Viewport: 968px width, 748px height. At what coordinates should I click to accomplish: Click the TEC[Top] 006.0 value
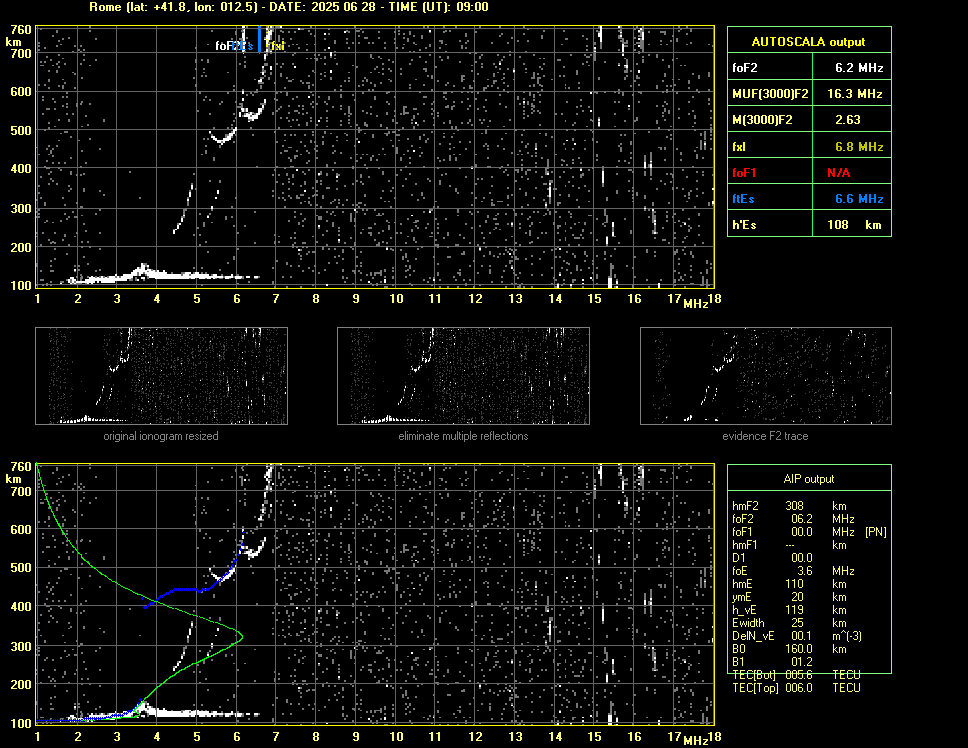(799, 688)
